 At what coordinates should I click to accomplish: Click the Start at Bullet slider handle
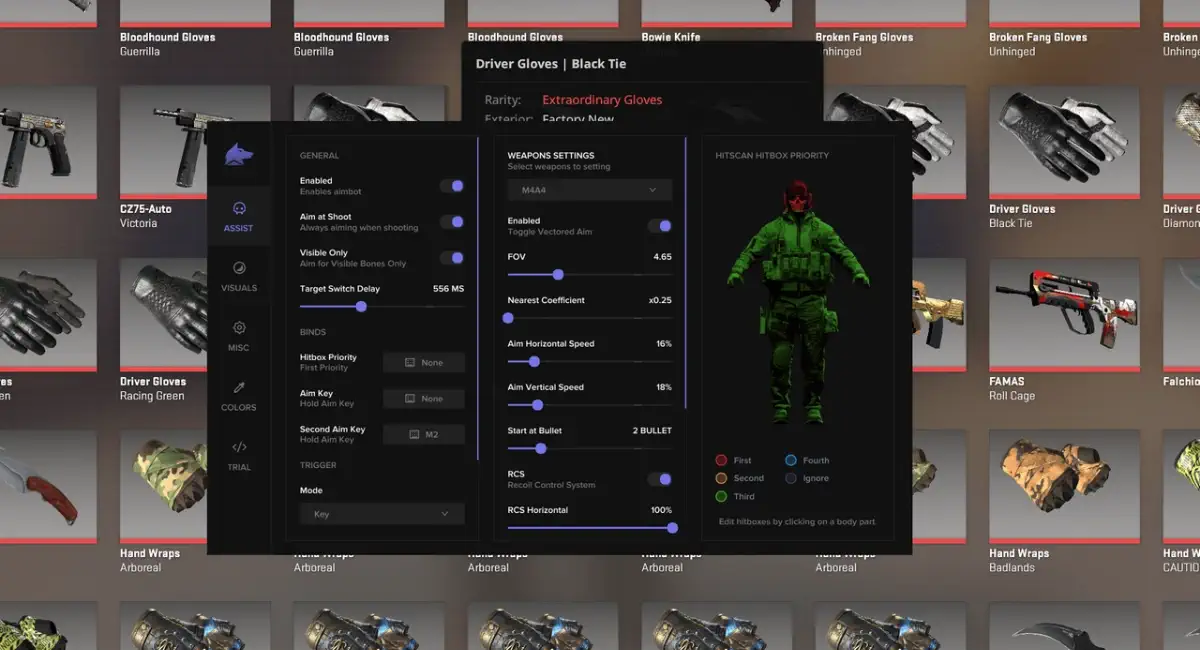[x=541, y=449]
